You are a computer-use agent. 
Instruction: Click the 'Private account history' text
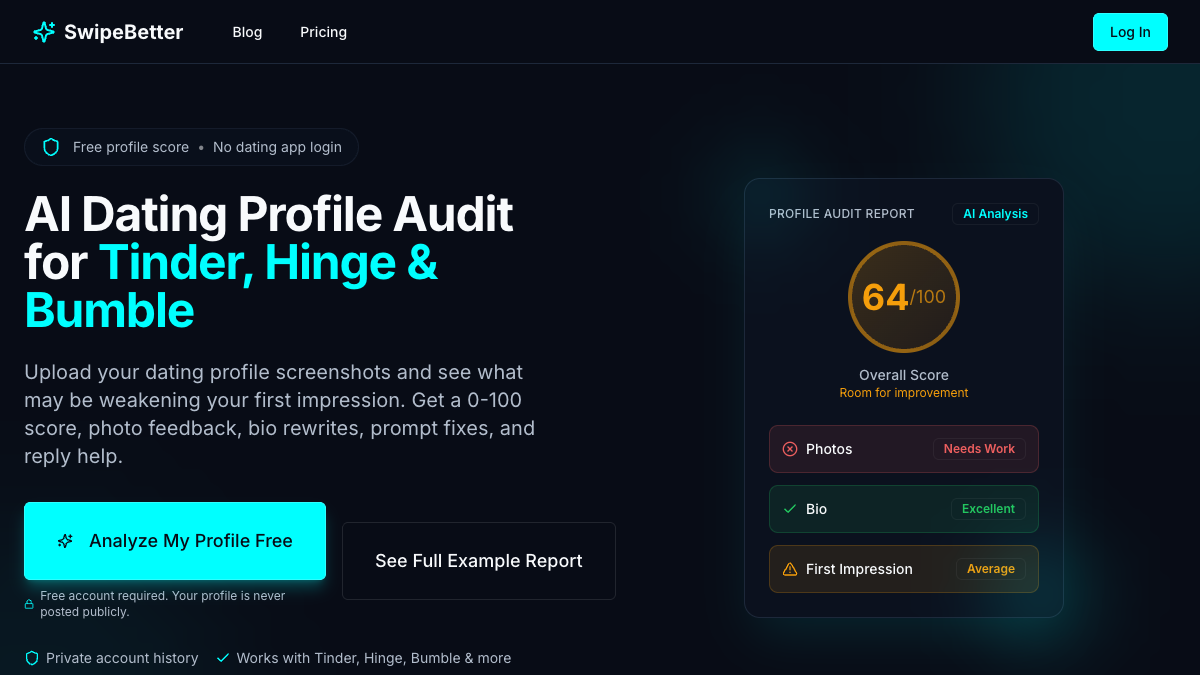coord(122,658)
